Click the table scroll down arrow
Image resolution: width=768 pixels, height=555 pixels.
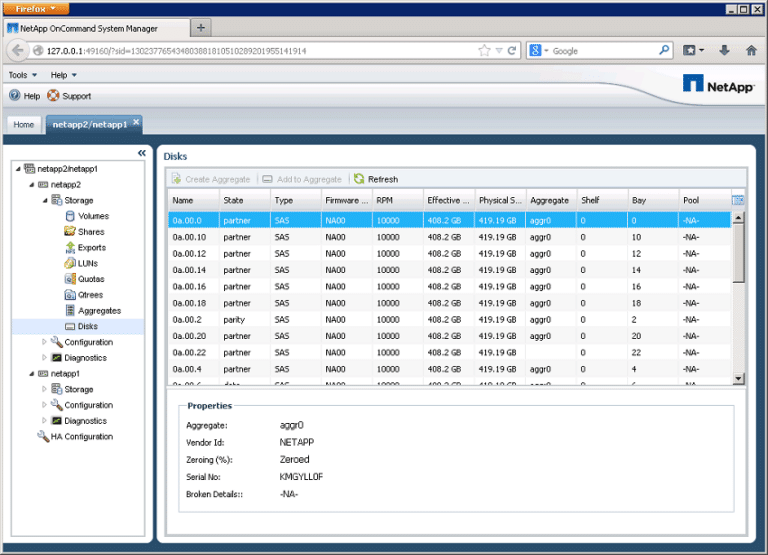pyautogui.click(x=739, y=378)
